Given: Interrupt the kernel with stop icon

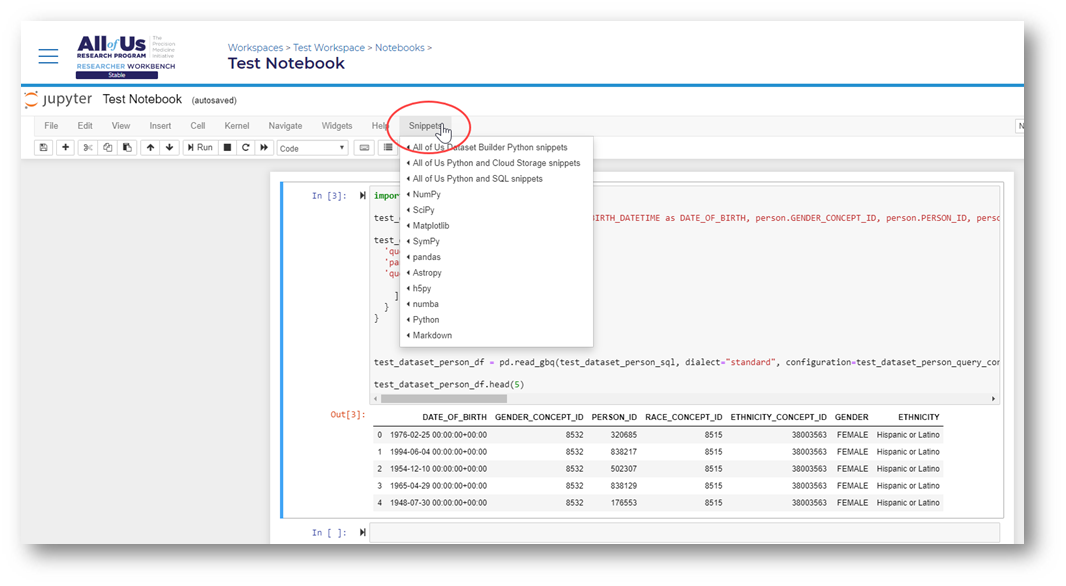Looking at the screenshot, I should (227, 148).
